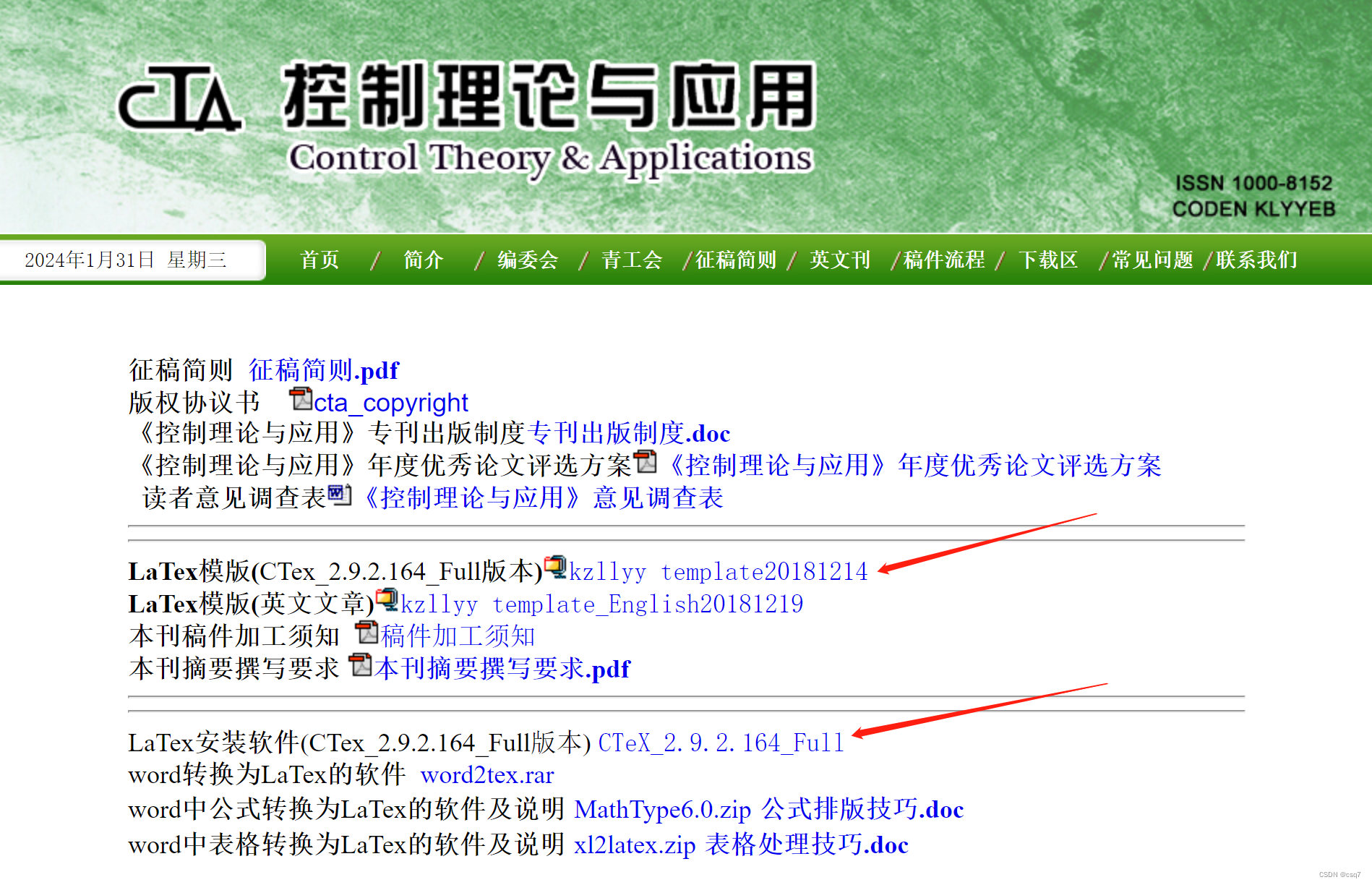
Task: Open the PDF icon beside cta_copyright
Action: [x=301, y=400]
